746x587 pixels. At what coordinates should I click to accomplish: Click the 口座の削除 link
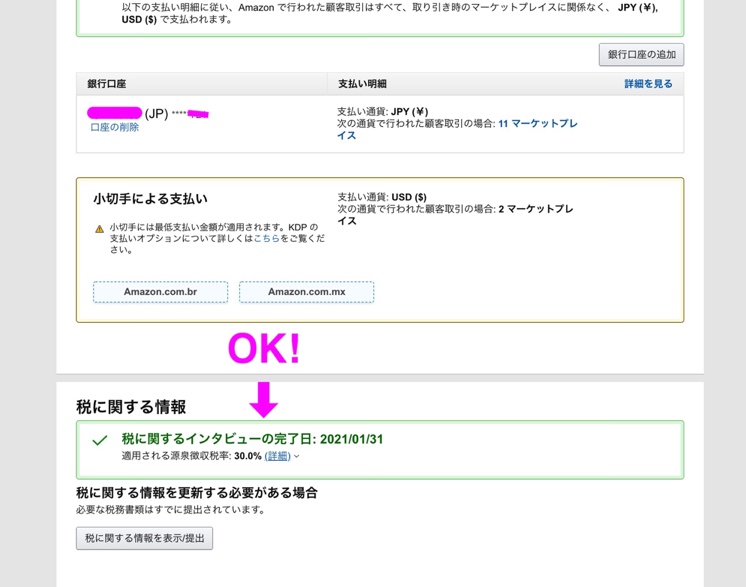point(115,128)
